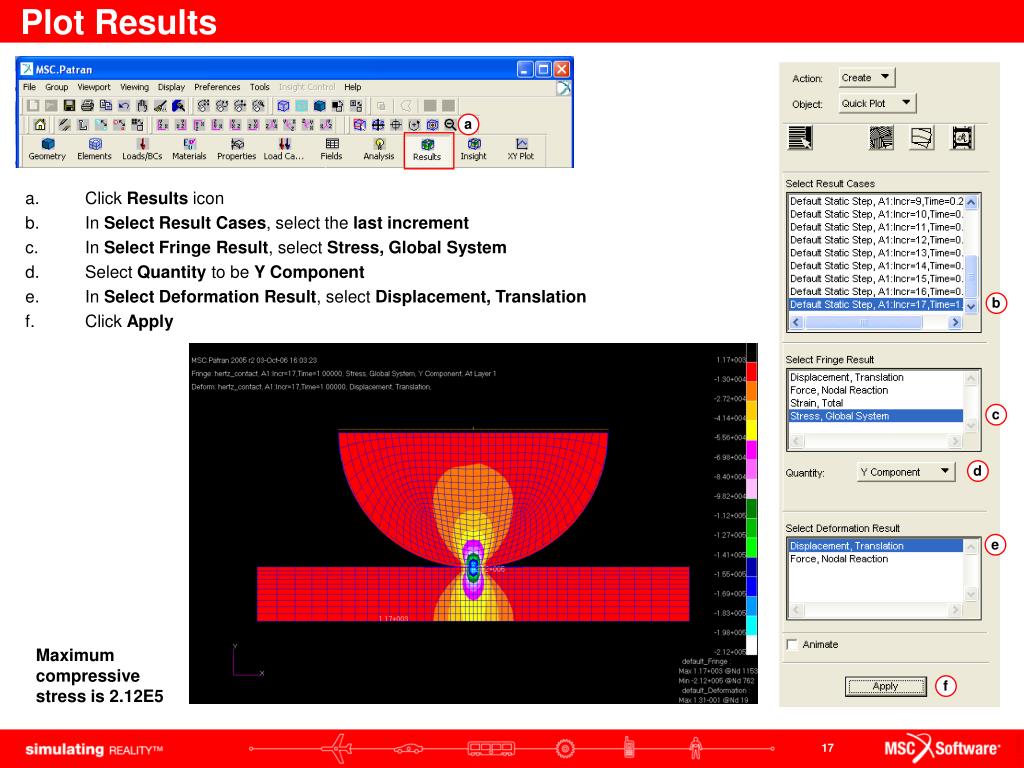
Task: Open the Display menu
Action: (171, 87)
